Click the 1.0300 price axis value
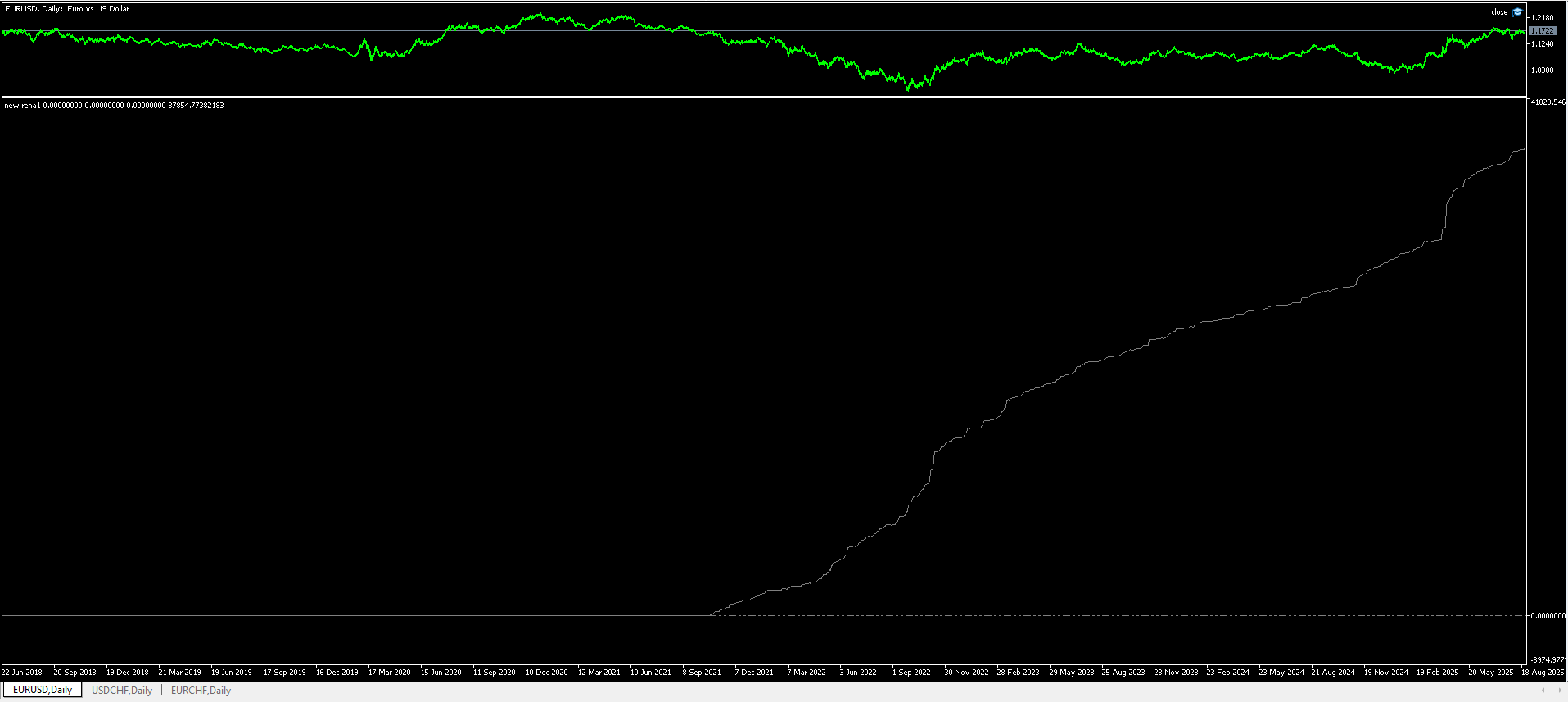1568x702 pixels. click(1543, 70)
